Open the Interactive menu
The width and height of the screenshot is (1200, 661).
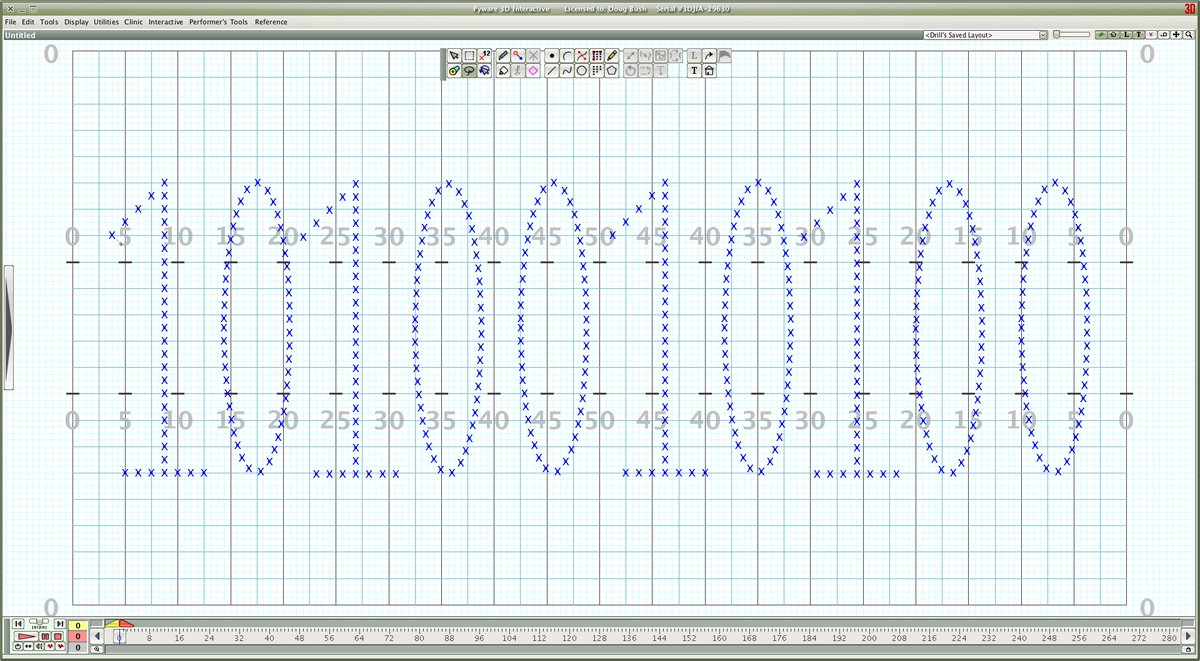[x=166, y=22]
